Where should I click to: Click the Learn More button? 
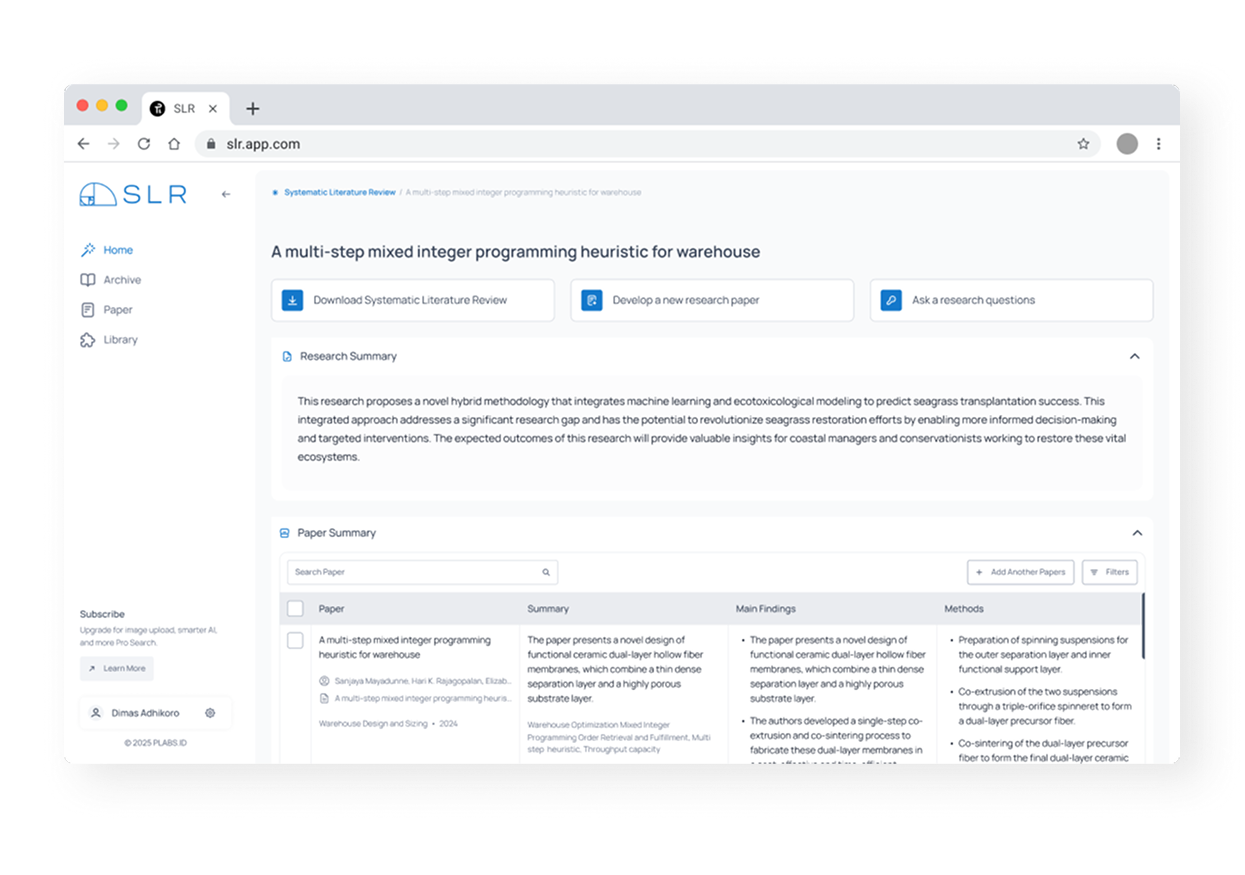click(x=117, y=668)
